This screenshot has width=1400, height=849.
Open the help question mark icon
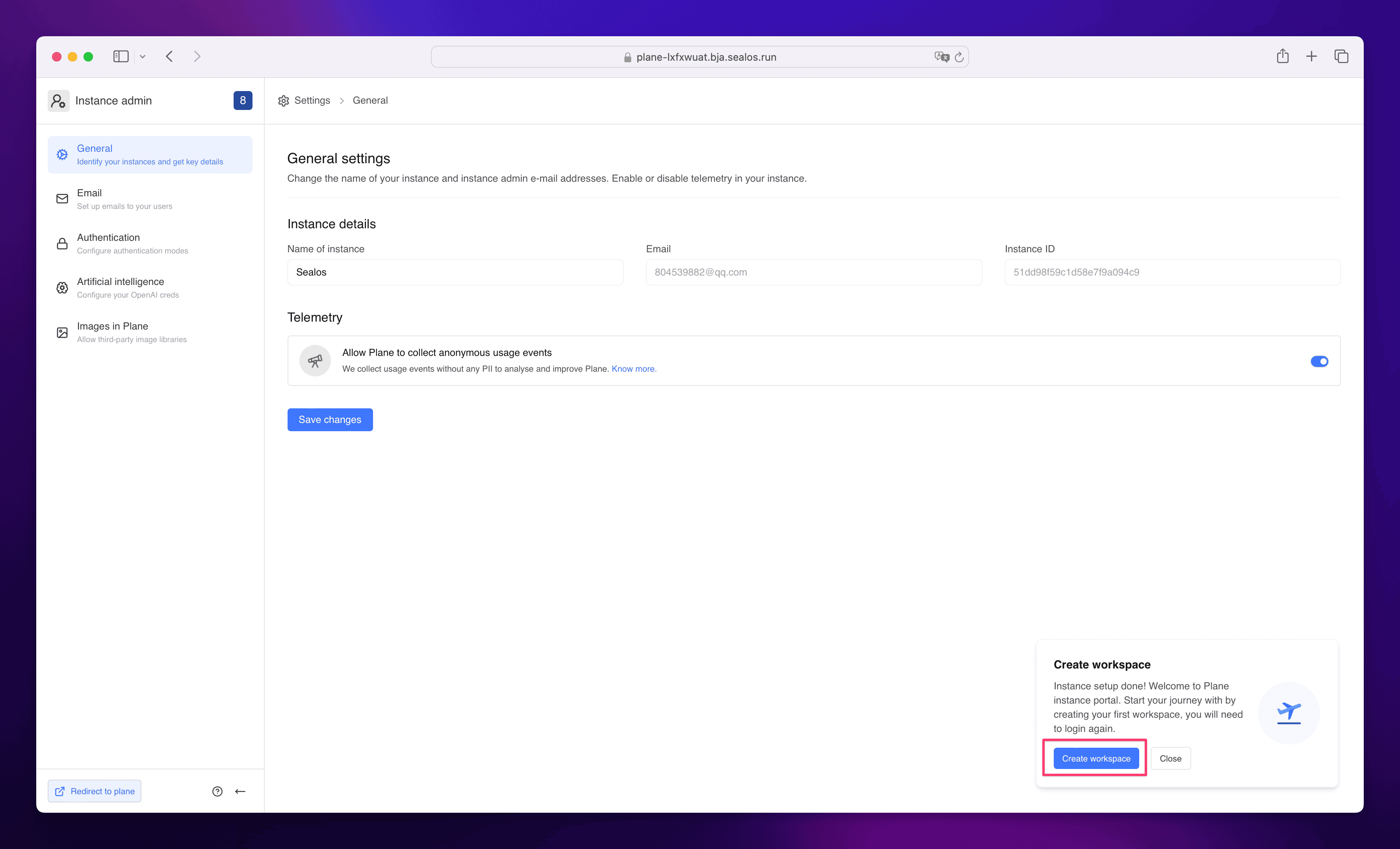click(217, 791)
